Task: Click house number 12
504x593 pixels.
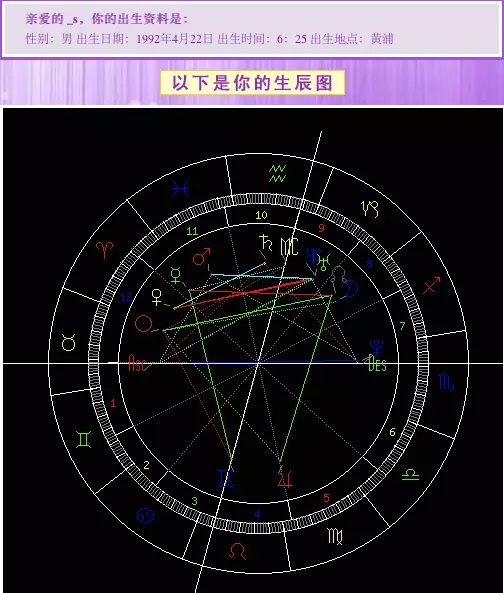Action: pyautogui.click(x=126, y=297)
